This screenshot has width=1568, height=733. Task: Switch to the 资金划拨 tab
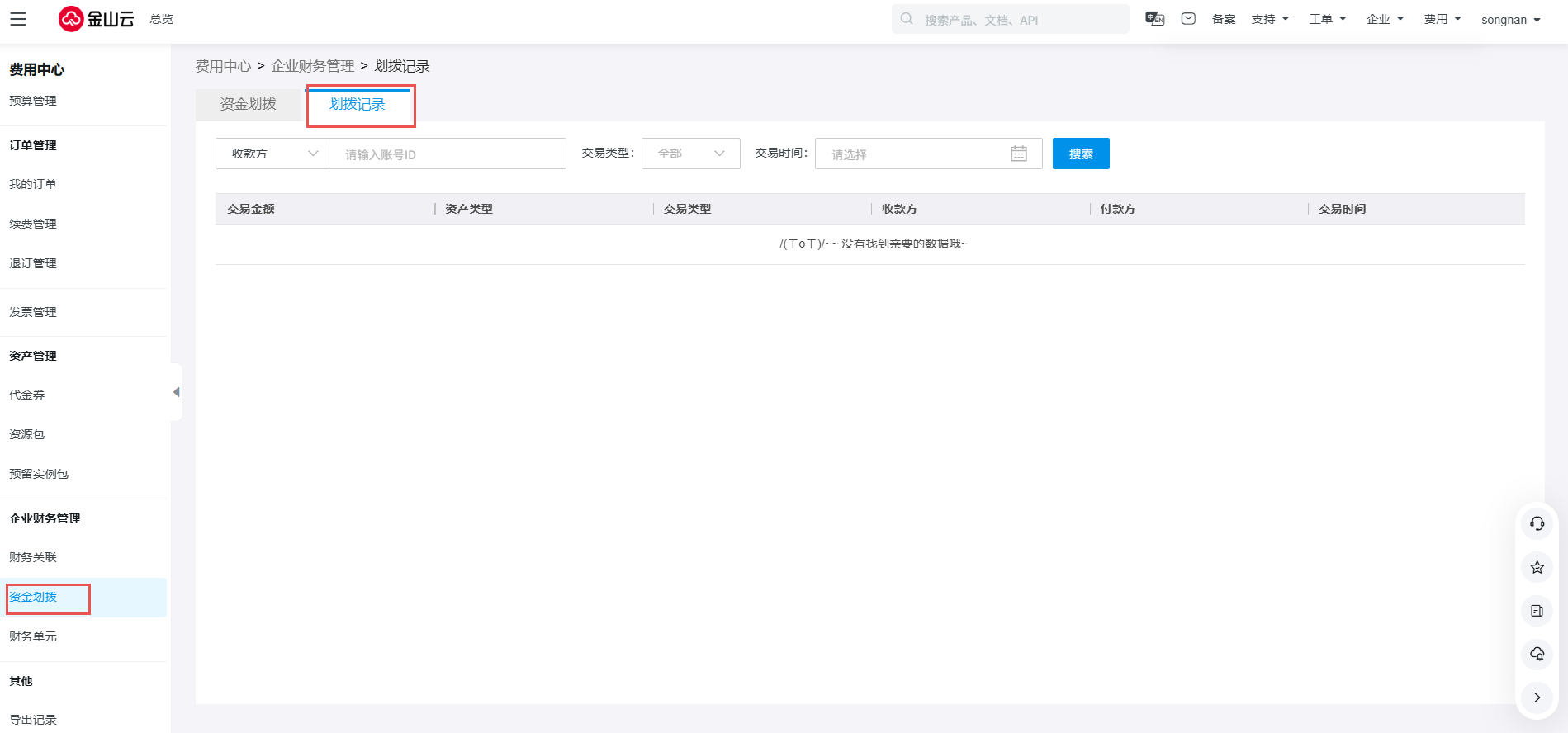click(249, 104)
